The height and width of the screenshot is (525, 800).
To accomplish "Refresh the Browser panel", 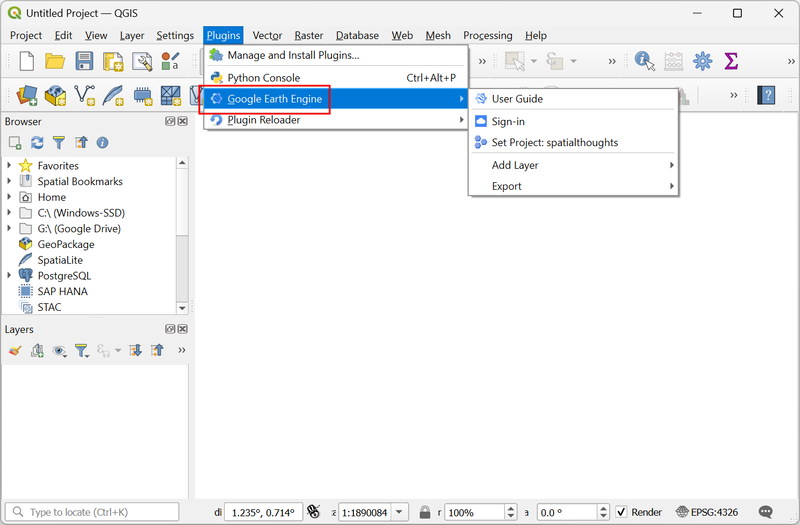I will click(37, 143).
